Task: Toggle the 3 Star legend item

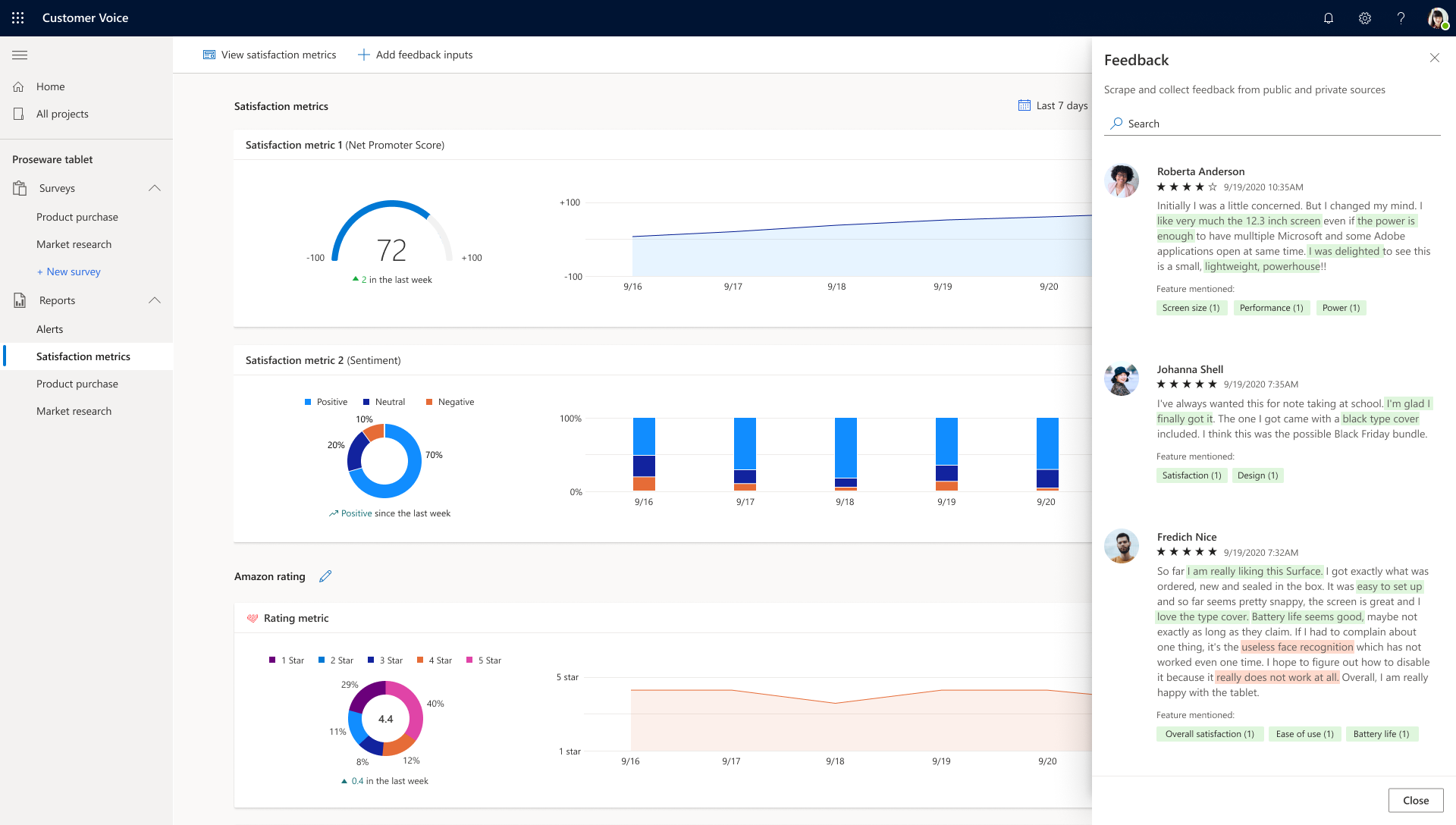Action: [x=384, y=660]
